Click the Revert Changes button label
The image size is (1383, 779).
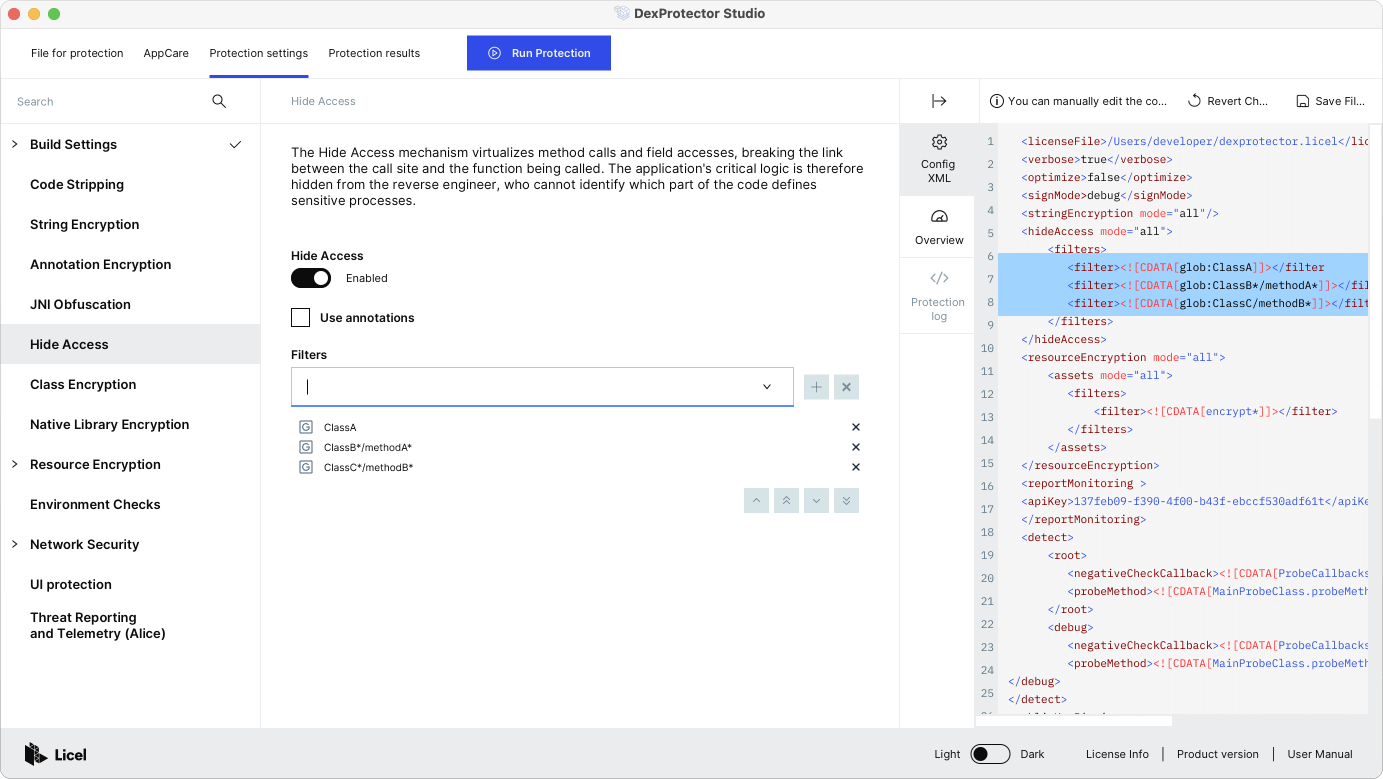(1237, 101)
